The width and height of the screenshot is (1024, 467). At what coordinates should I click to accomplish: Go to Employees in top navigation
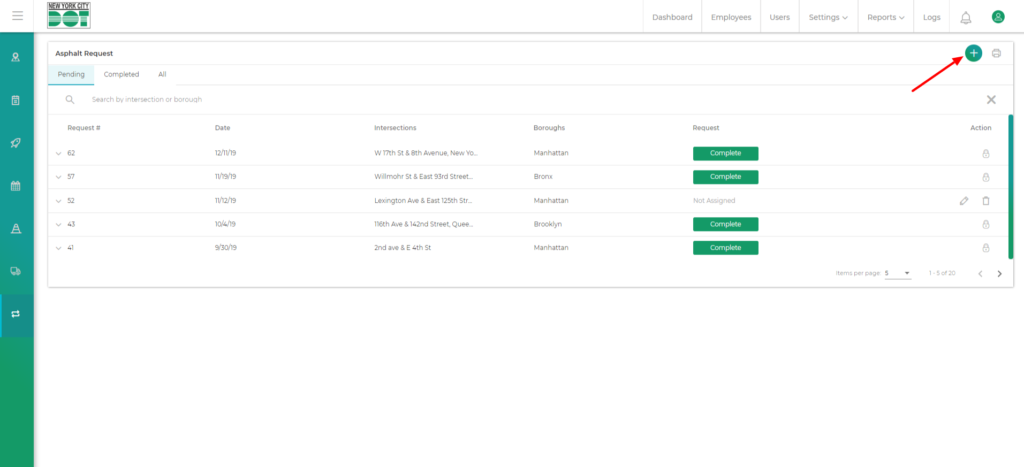tap(731, 17)
